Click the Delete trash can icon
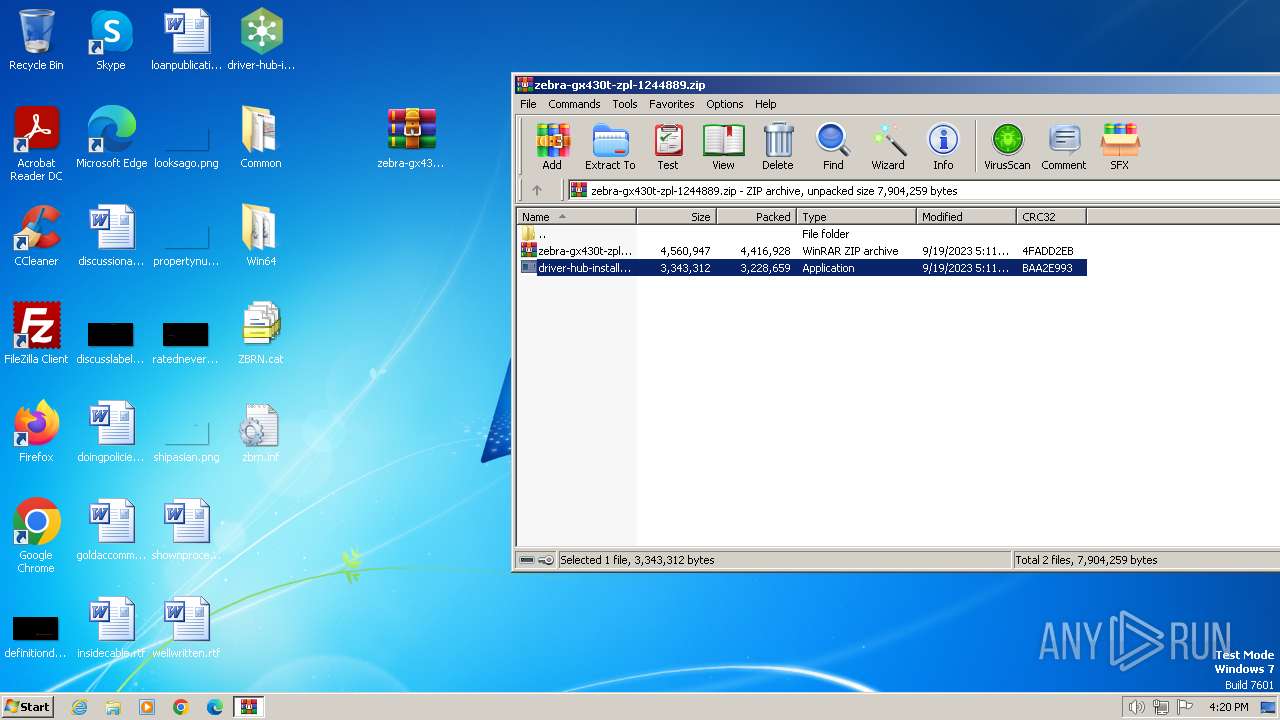Image resolution: width=1280 pixels, height=720 pixels. tap(778, 147)
